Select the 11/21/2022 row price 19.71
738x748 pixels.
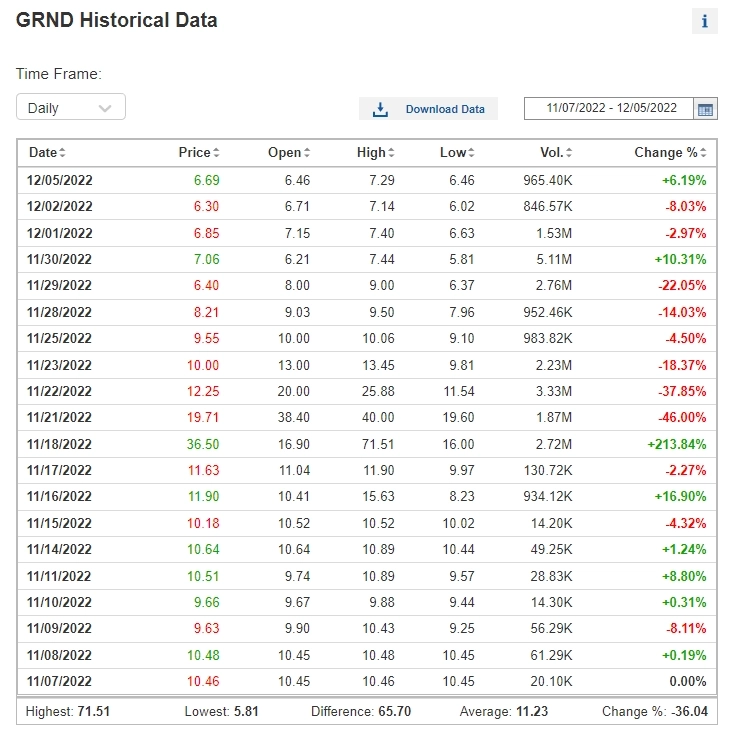coord(203,417)
